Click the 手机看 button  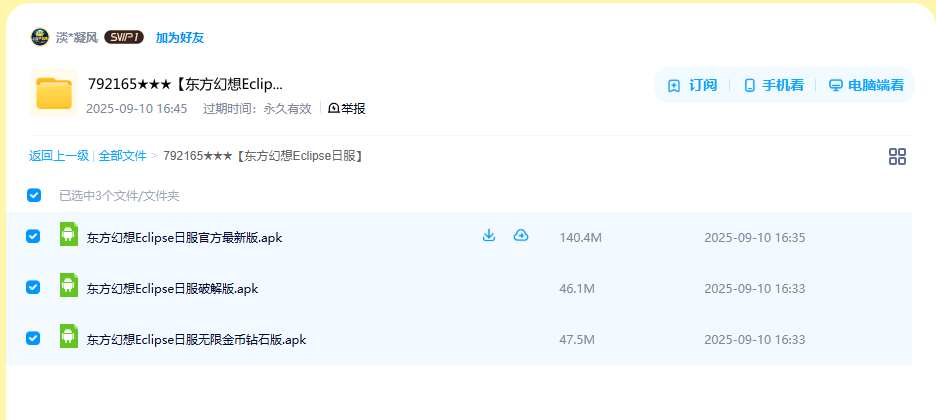[x=774, y=85]
